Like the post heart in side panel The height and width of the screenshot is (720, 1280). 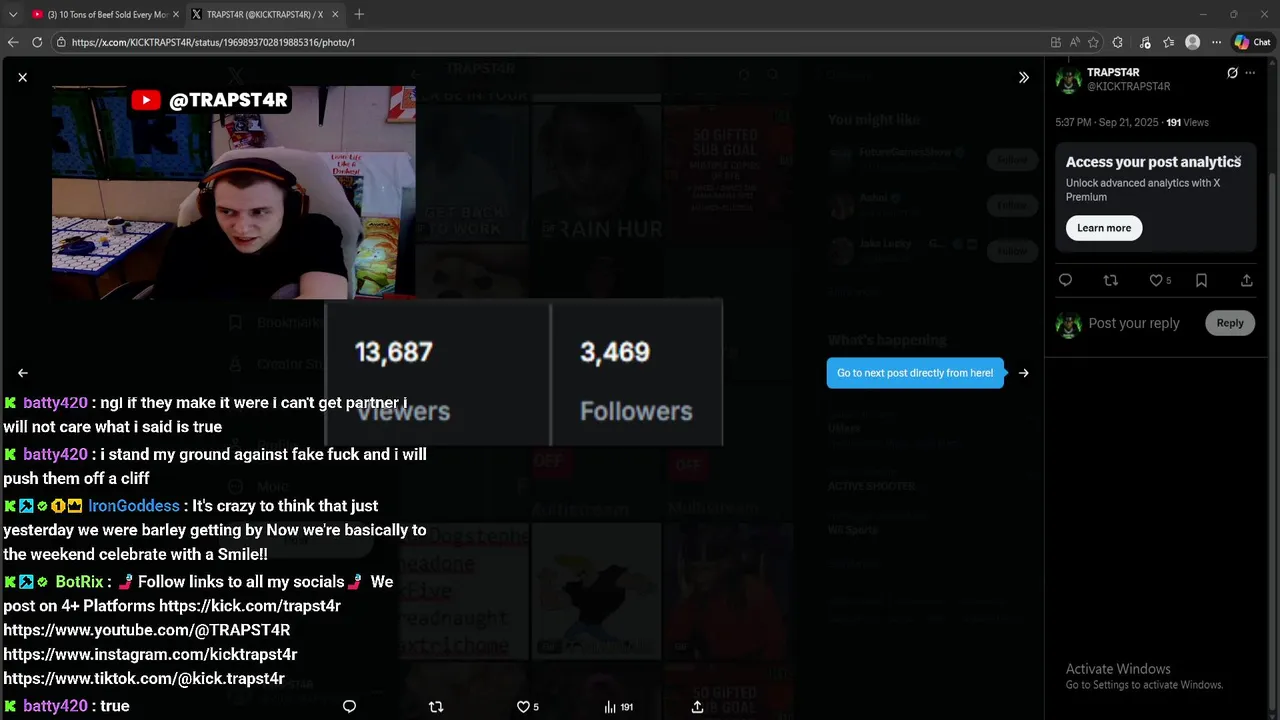[1156, 280]
